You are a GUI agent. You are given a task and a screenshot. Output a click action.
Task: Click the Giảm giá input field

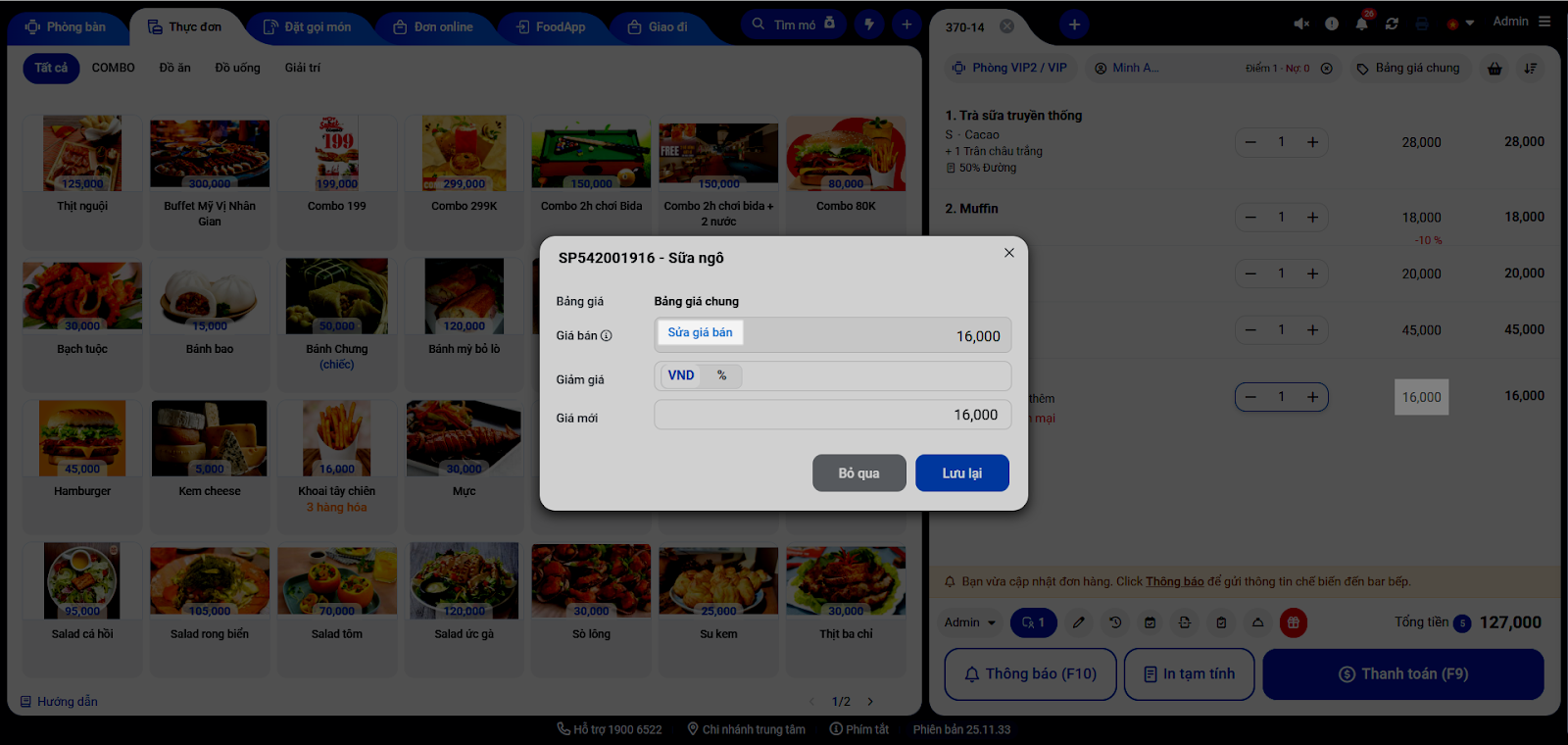tap(875, 375)
